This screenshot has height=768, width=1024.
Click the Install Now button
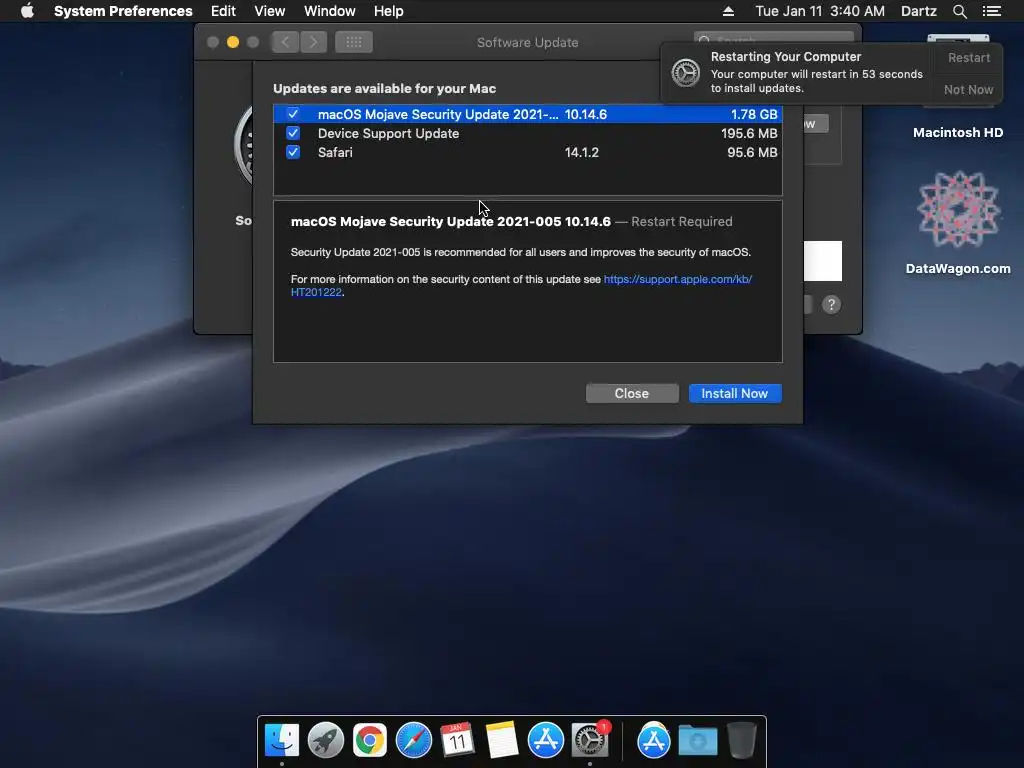point(735,393)
